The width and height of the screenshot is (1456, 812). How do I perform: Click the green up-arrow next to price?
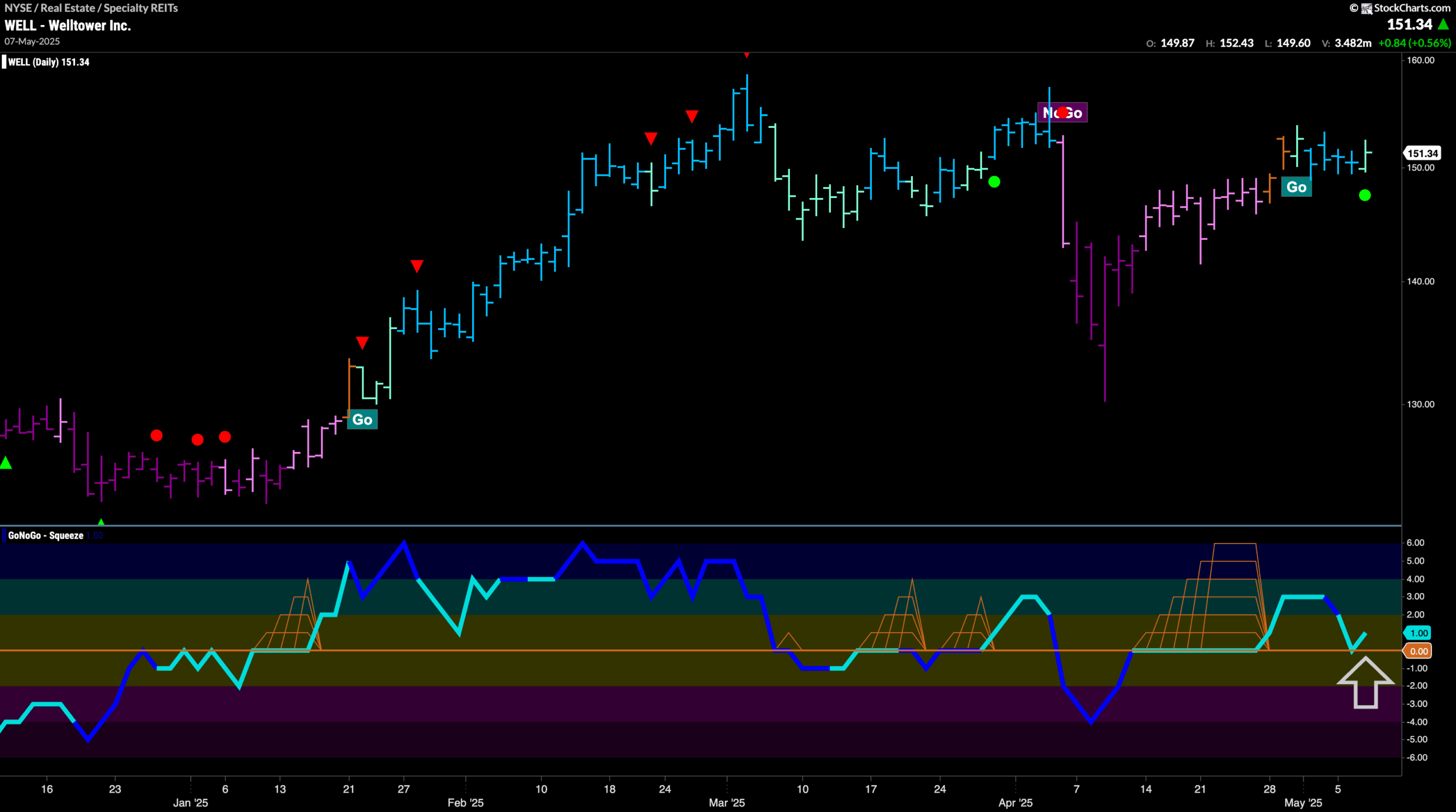tap(1443, 24)
